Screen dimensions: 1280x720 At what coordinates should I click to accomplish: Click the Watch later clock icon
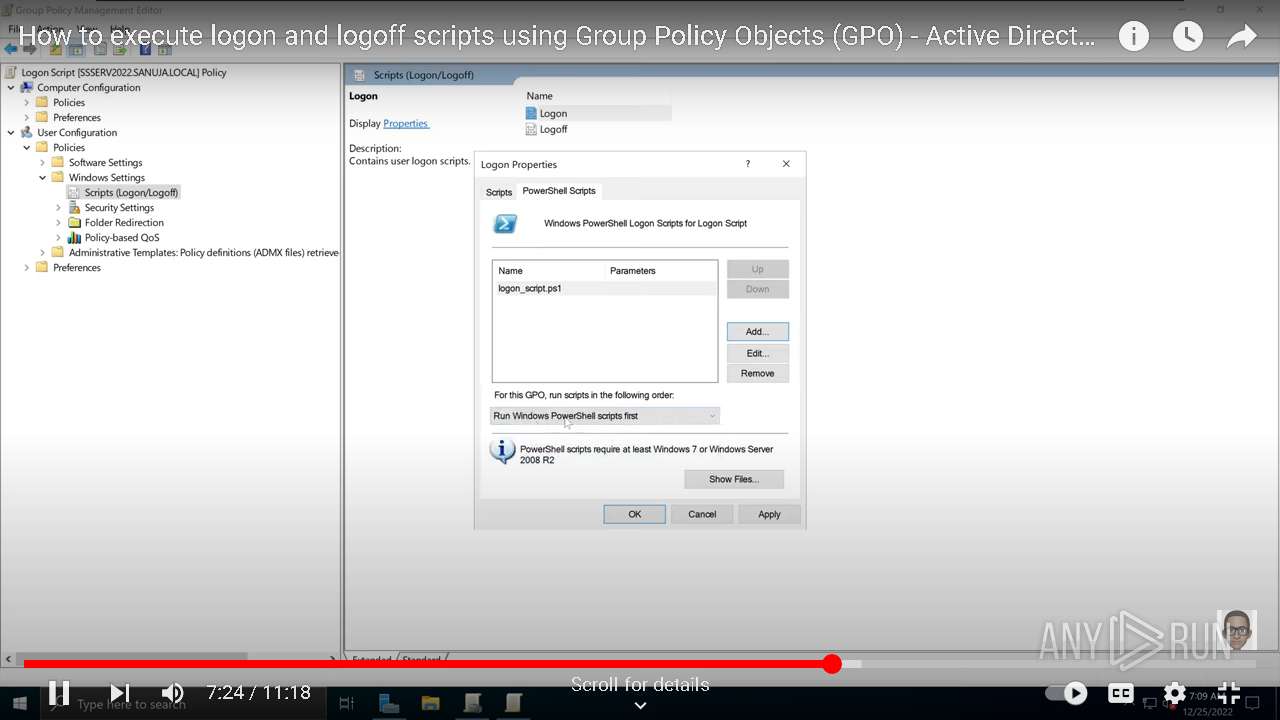[1187, 37]
